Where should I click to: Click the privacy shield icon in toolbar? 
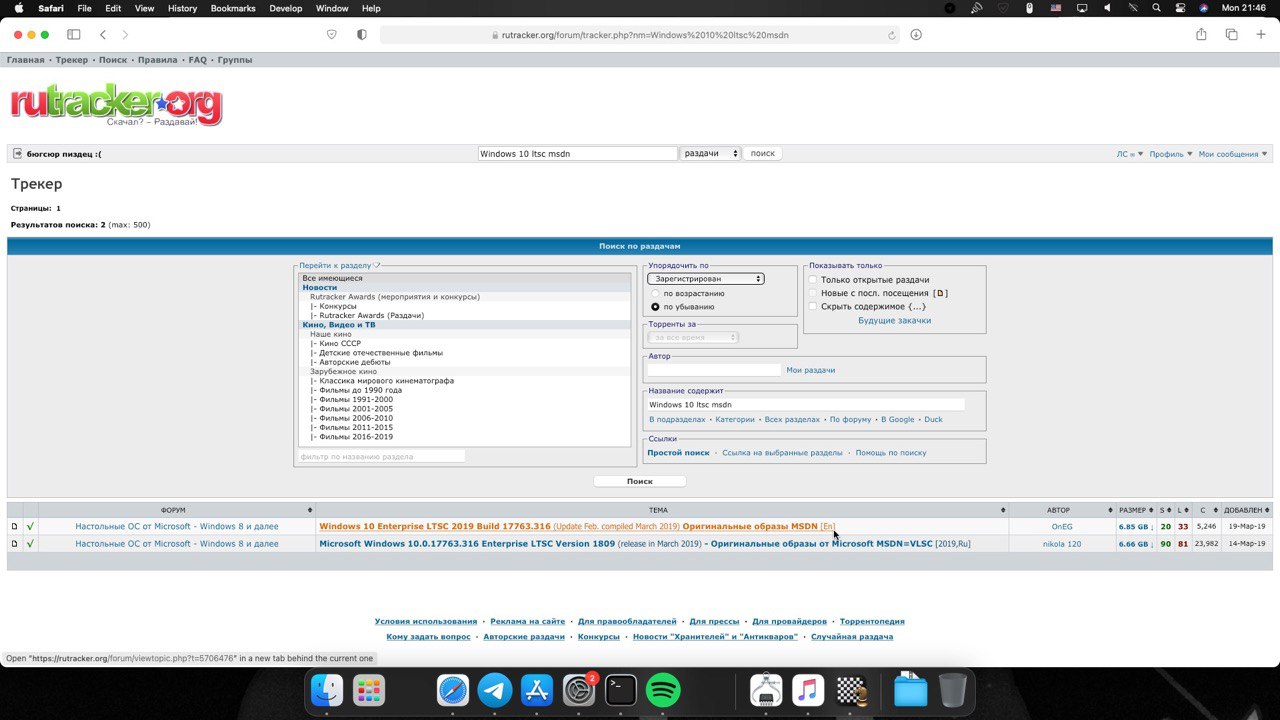(x=361, y=35)
